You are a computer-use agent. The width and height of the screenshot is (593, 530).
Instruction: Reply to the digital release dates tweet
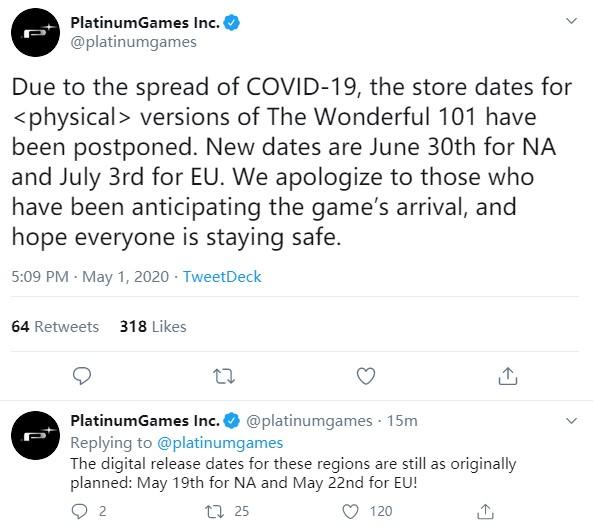[x=79, y=511]
